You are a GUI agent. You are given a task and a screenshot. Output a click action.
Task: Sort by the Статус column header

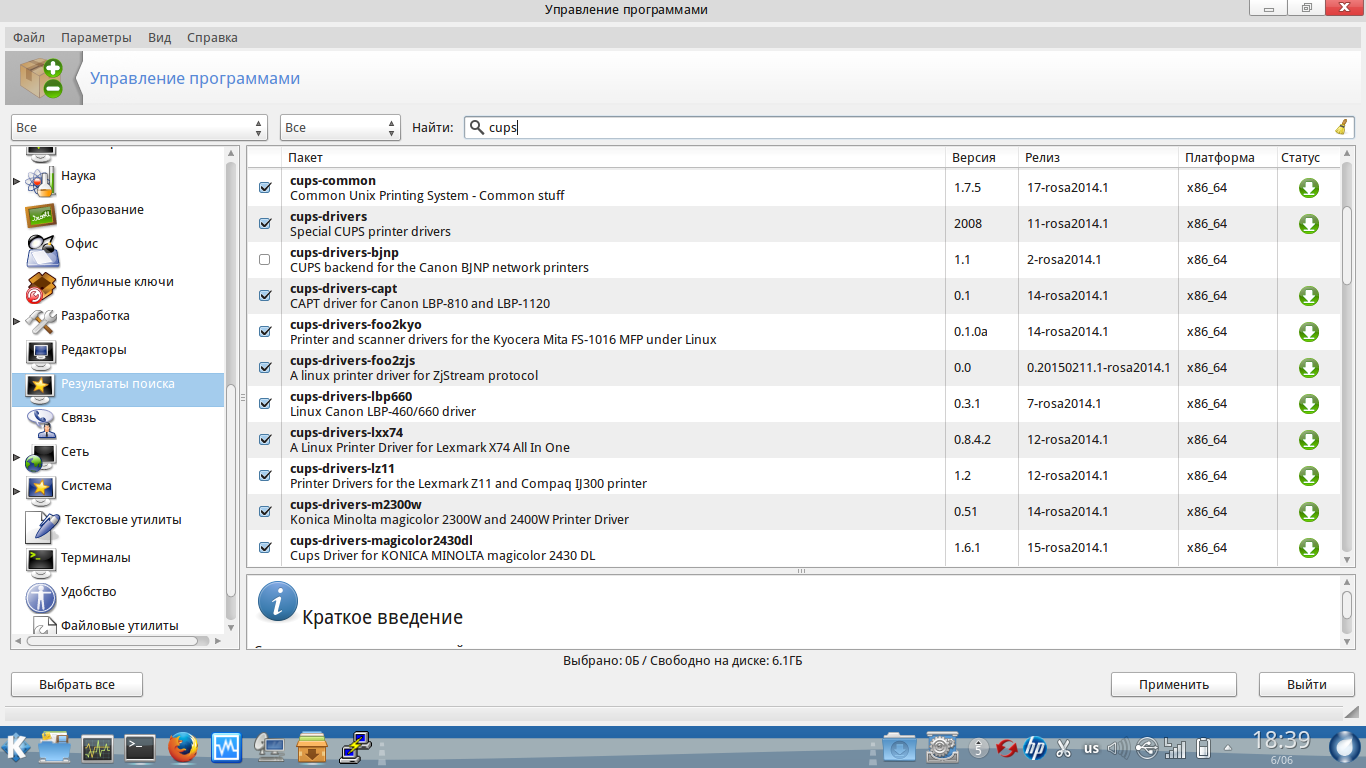point(1309,158)
